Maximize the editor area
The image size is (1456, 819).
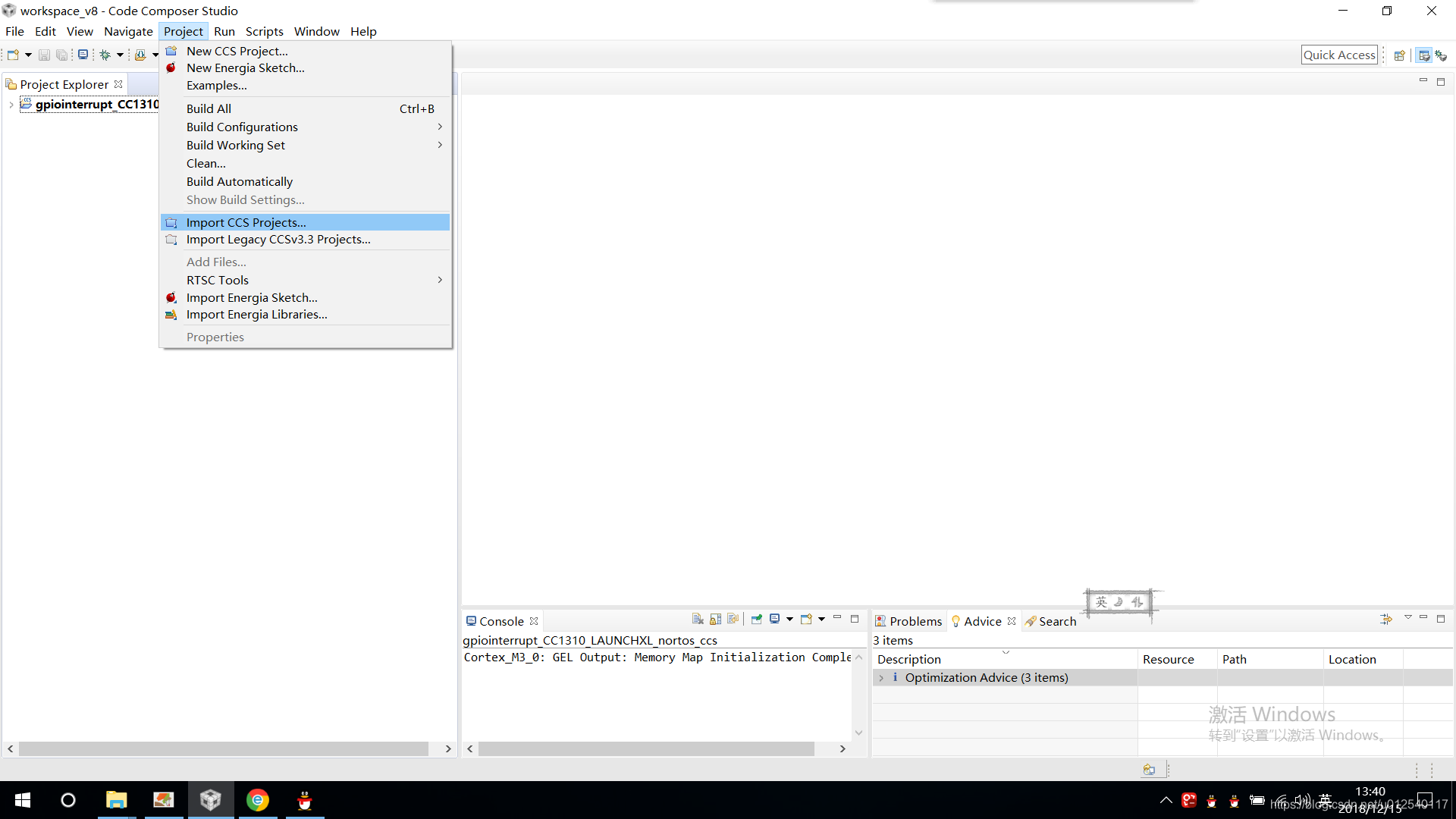pyautogui.click(x=1441, y=81)
